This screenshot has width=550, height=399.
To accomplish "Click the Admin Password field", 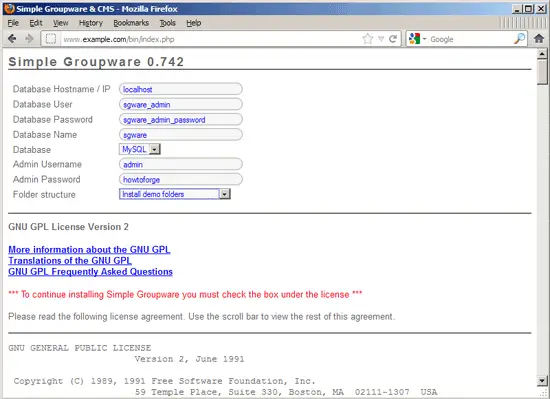I will tap(181, 179).
